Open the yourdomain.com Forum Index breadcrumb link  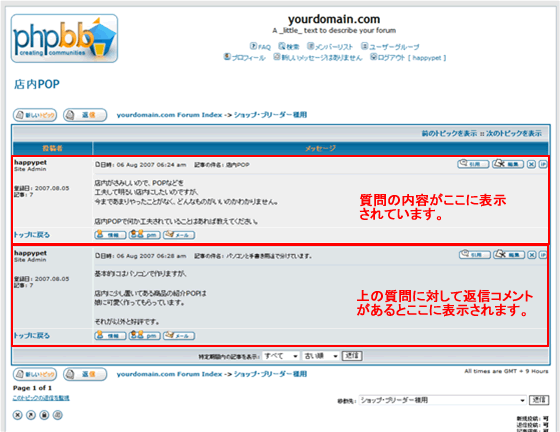[169, 115]
